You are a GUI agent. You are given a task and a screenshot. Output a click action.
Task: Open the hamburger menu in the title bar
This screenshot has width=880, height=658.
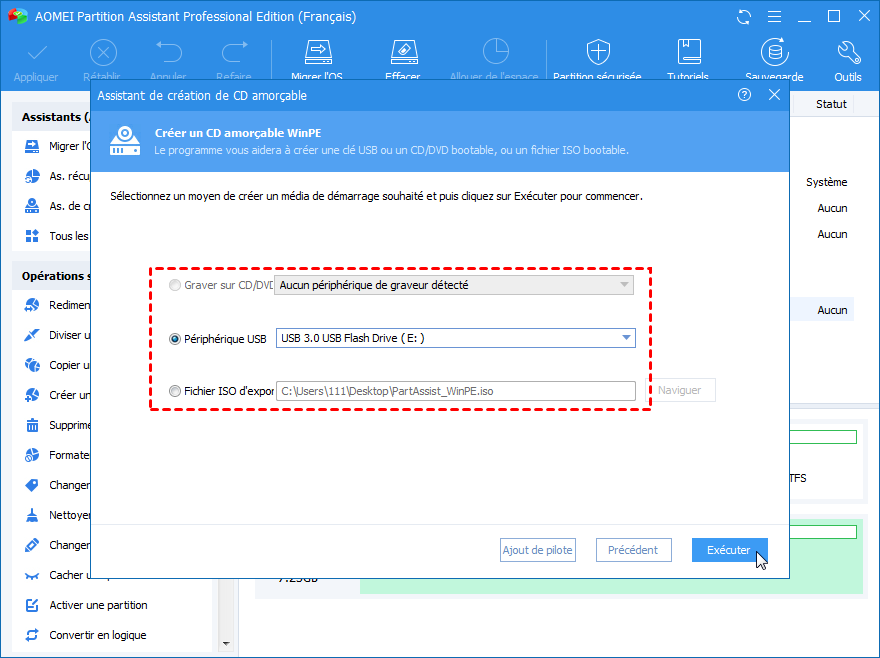(x=774, y=17)
